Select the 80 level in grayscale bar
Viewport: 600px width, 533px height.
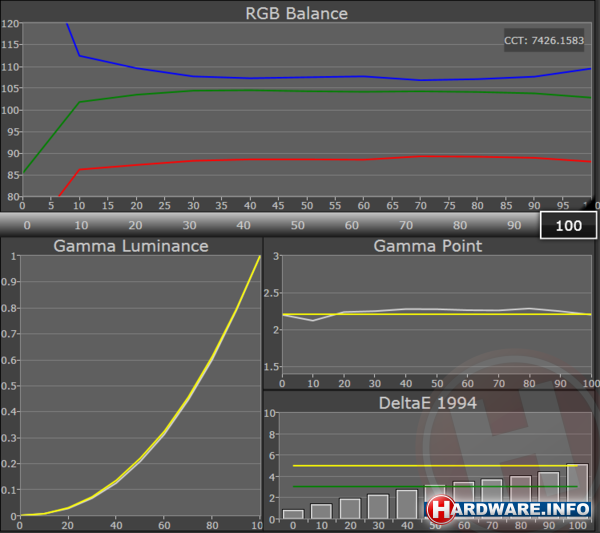(460, 225)
